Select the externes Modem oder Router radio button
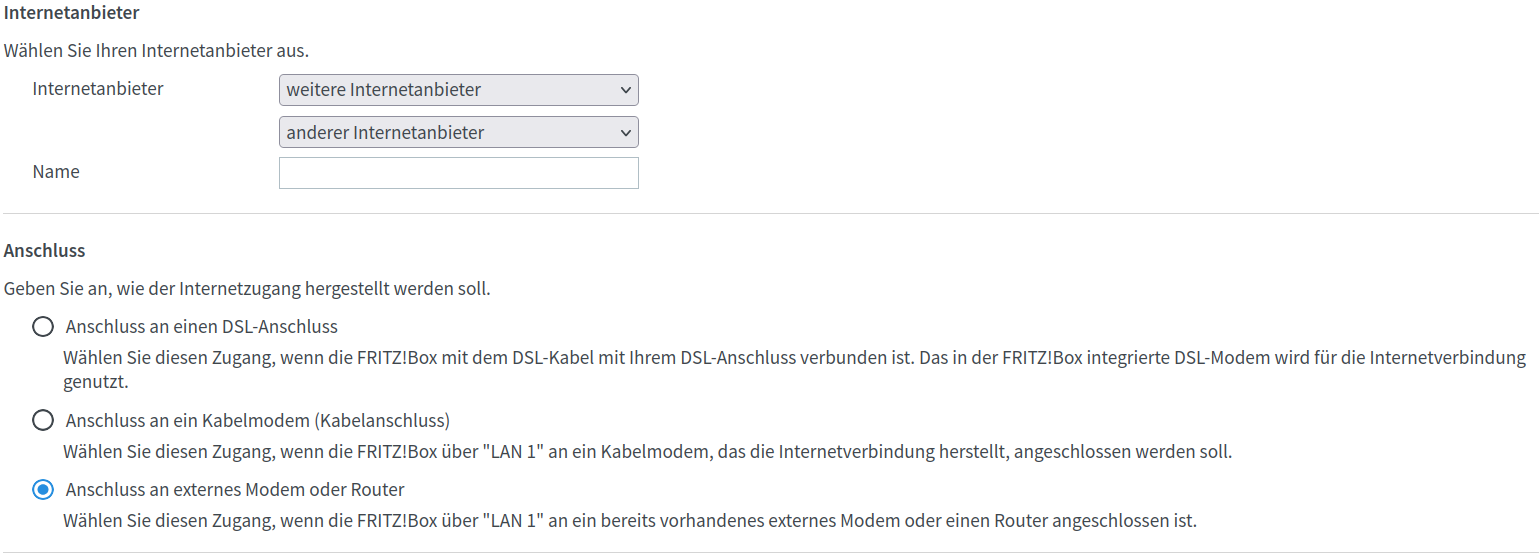The height and width of the screenshot is (556, 1539). pyautogui.click(x=43, y=490)
